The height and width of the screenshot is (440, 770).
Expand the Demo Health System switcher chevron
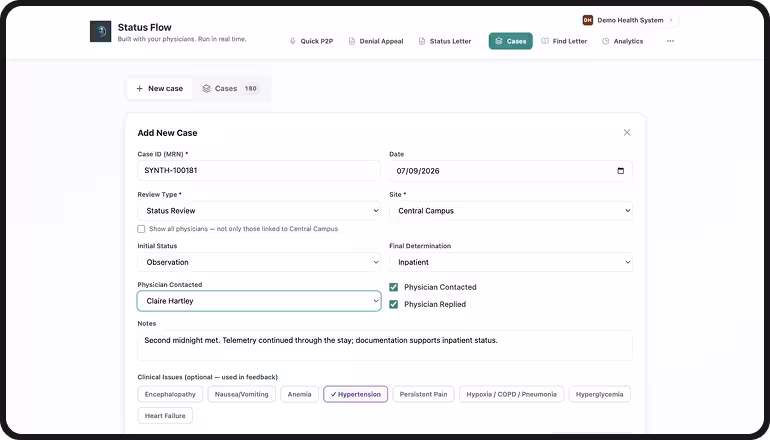click(671, 20)
